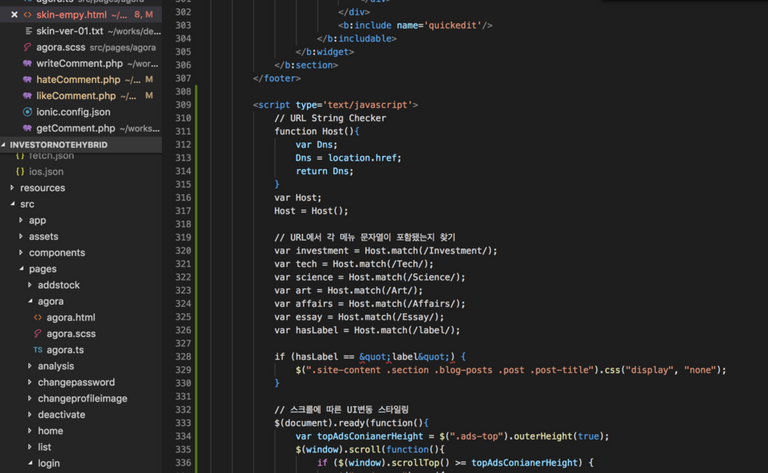Expand the resources folder

(x=12, y=188)
